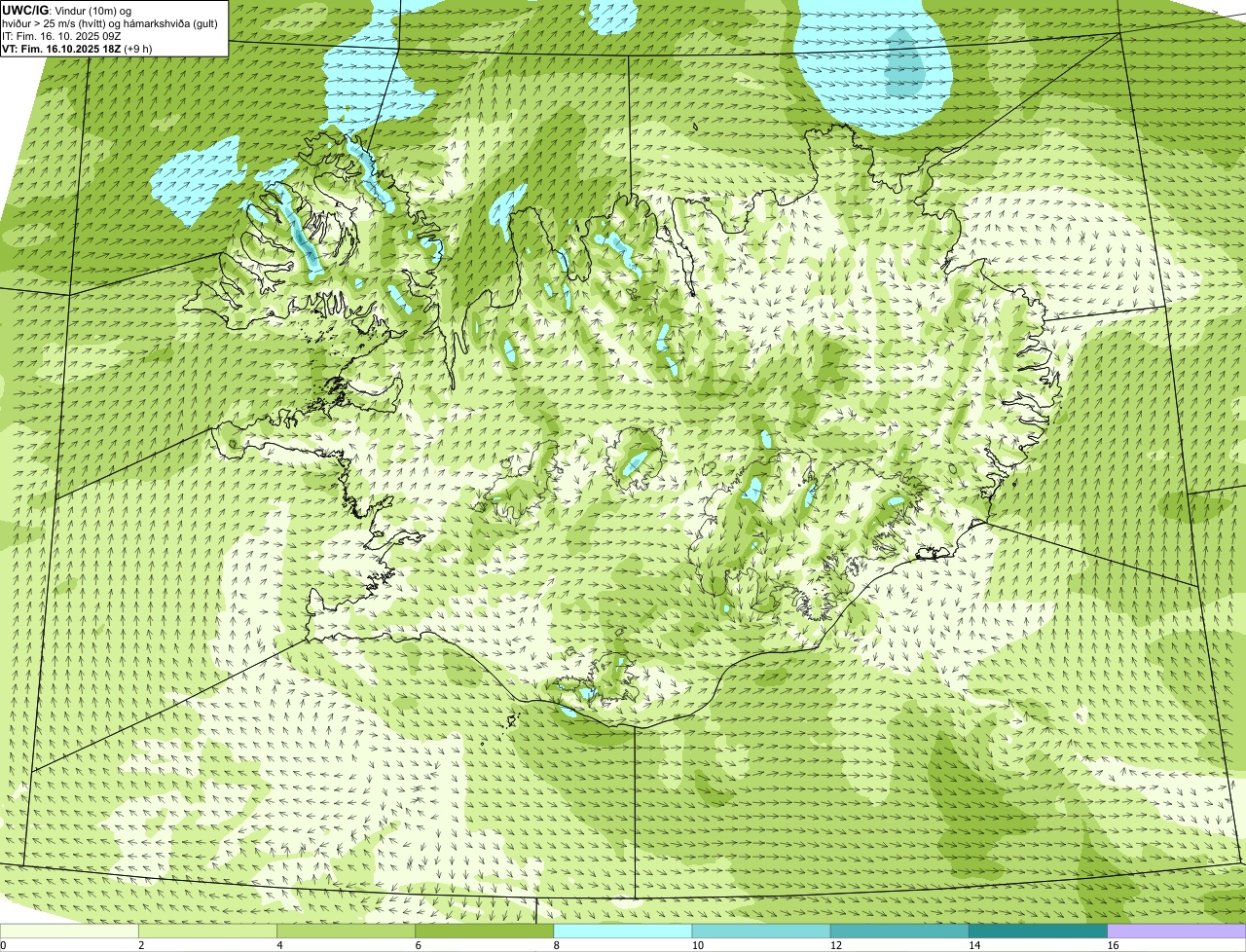The height and width of the screenshot is (952, 1246).
Task: Click the title text "UWC/IG: Vindur (10m) og"
Action: [x=67, y=10]
